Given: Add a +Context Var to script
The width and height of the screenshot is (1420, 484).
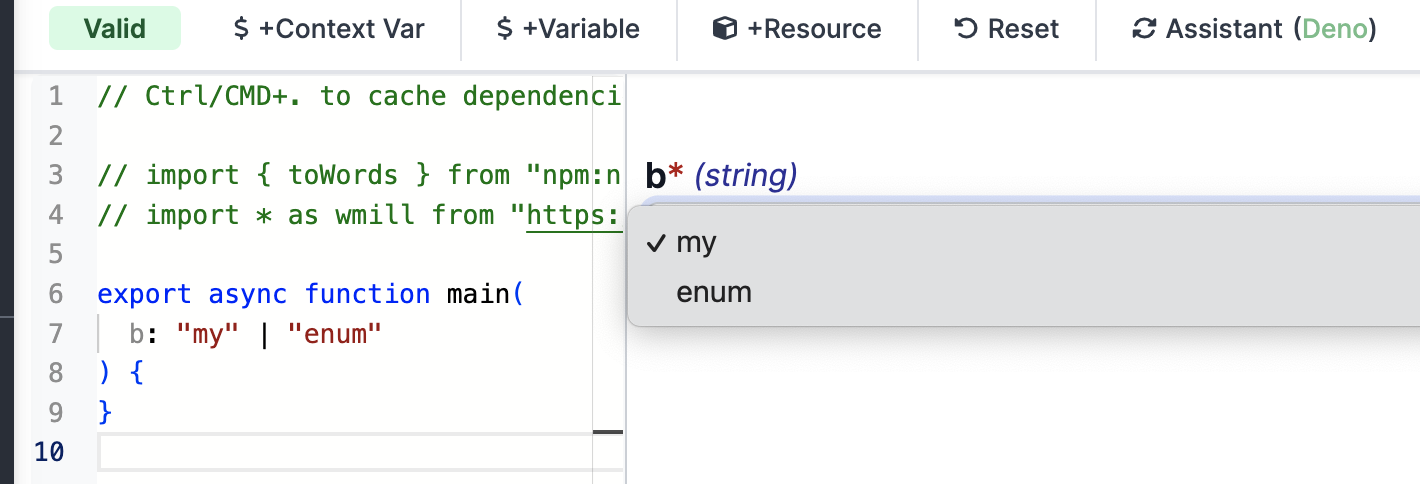Looking at the screenshot, I should 329,29.
